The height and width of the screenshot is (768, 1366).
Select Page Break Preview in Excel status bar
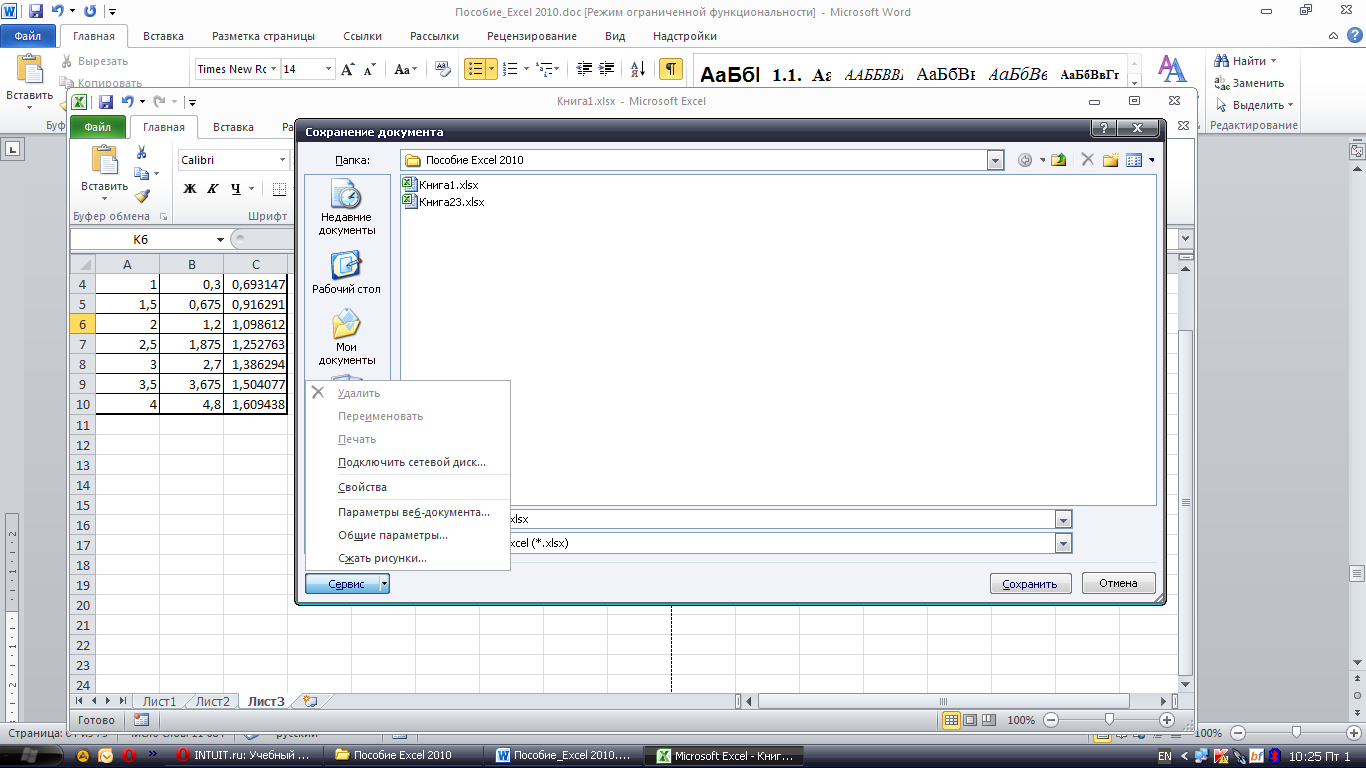pyautogui.click(x=988, y=720)
